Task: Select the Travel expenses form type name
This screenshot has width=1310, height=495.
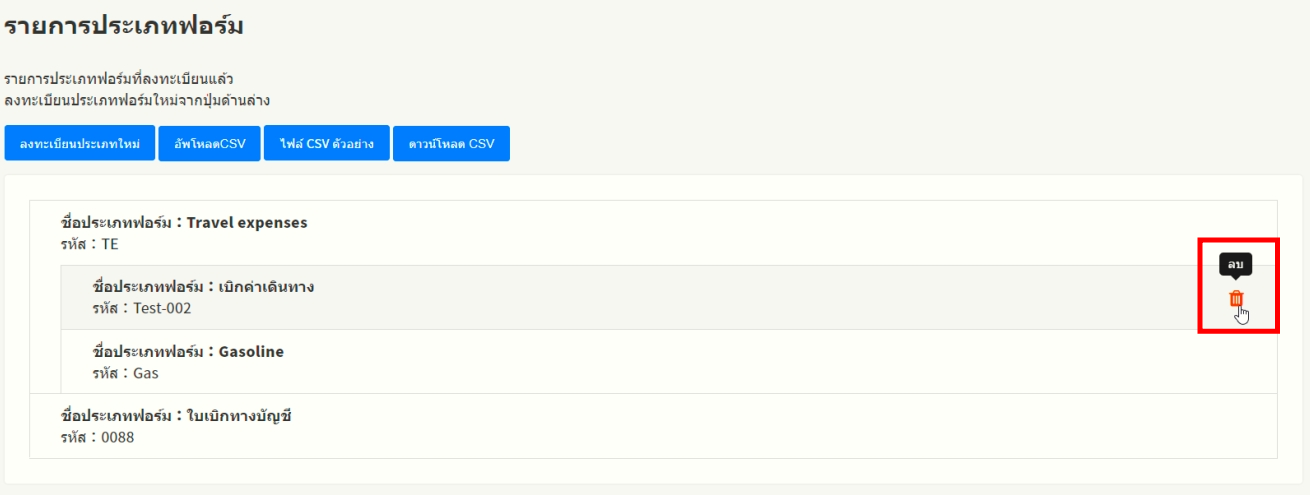Action: click(x=247, y=223)
